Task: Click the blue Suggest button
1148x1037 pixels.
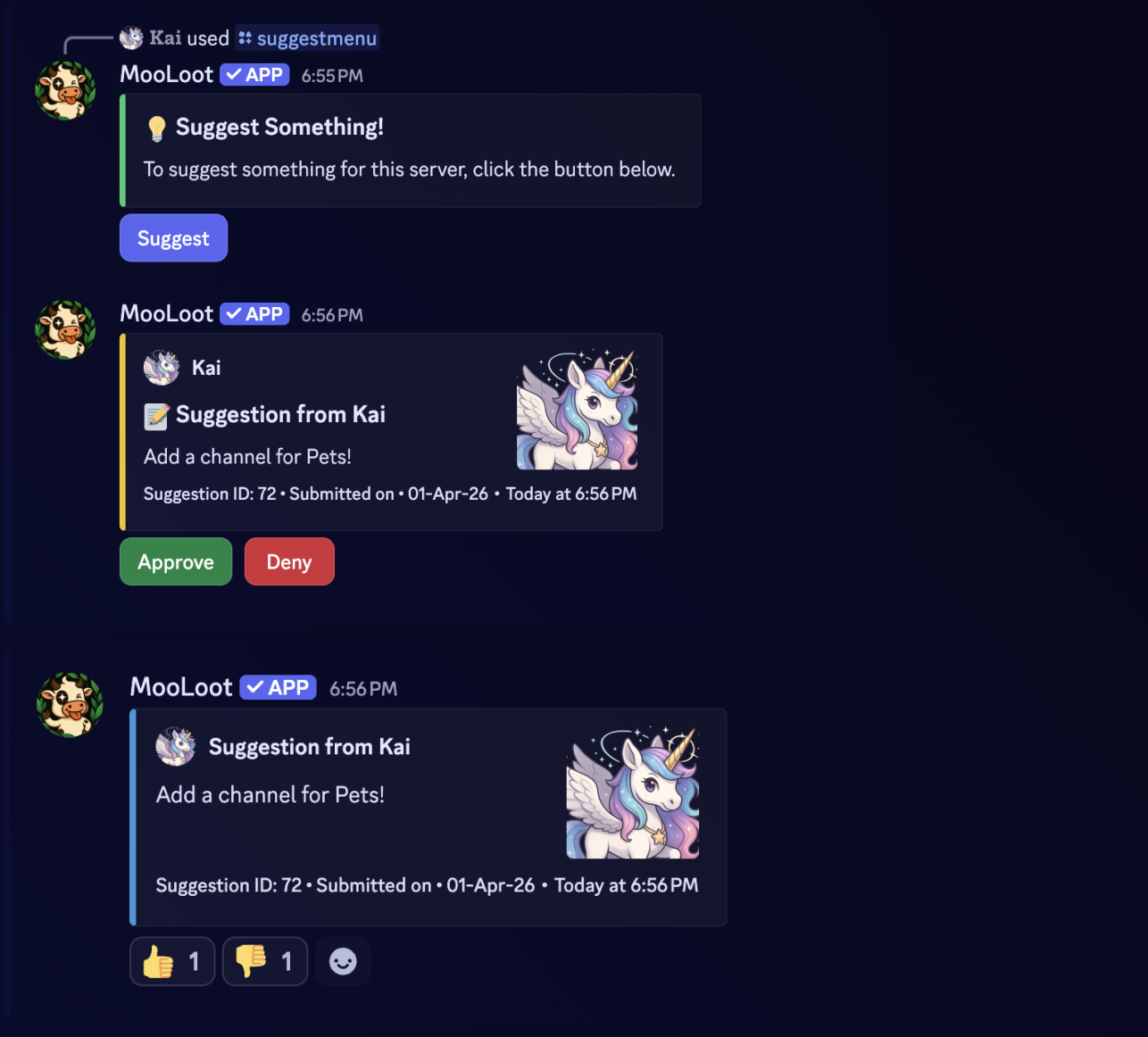Action: [173, 238]
